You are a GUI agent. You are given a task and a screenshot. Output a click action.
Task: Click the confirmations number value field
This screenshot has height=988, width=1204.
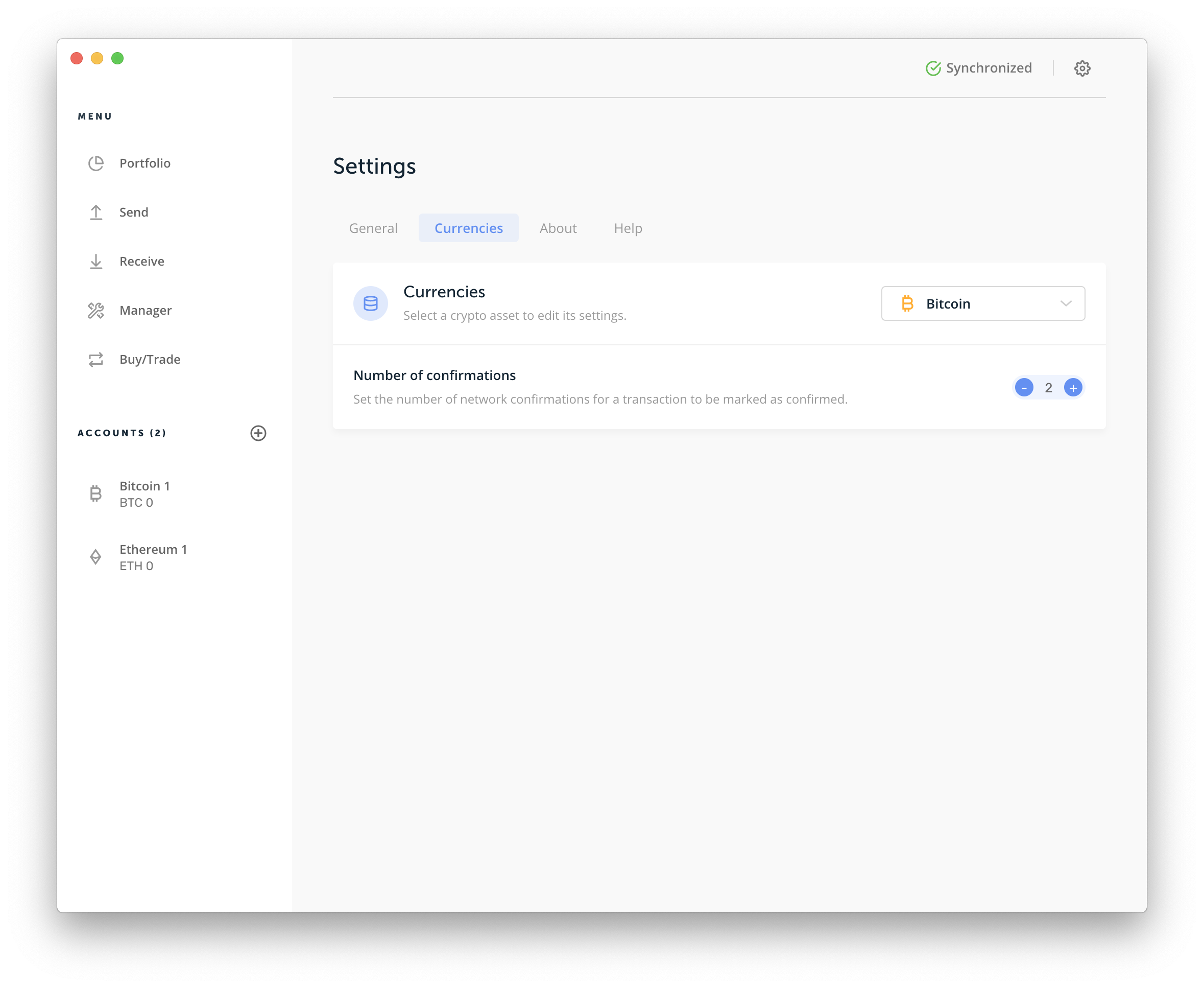1048,388
